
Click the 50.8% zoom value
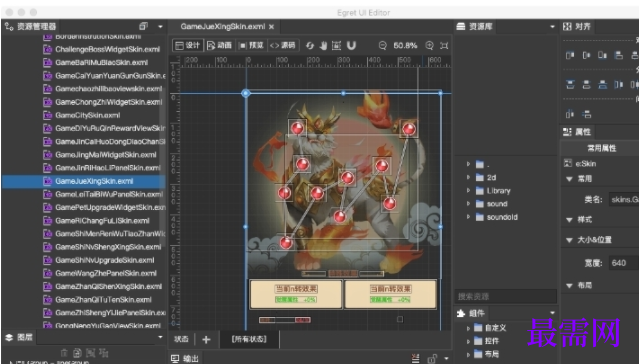(x=405, y=45)
